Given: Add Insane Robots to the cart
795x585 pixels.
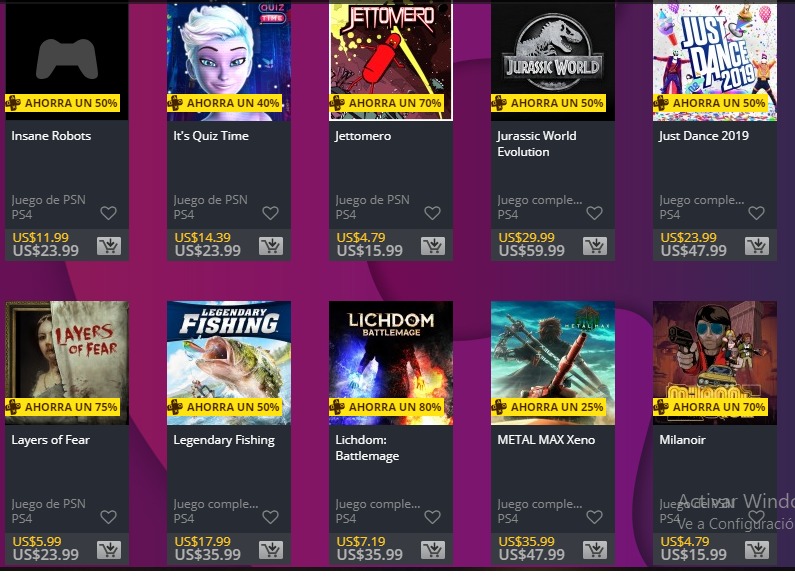Looking at the screenshot, I should point(109,246).
